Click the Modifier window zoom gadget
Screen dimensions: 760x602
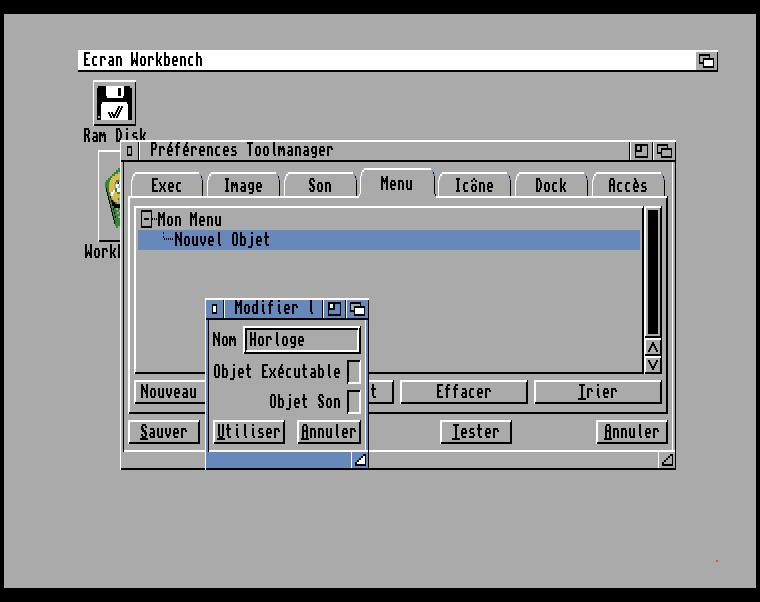(x=335, y=309)
